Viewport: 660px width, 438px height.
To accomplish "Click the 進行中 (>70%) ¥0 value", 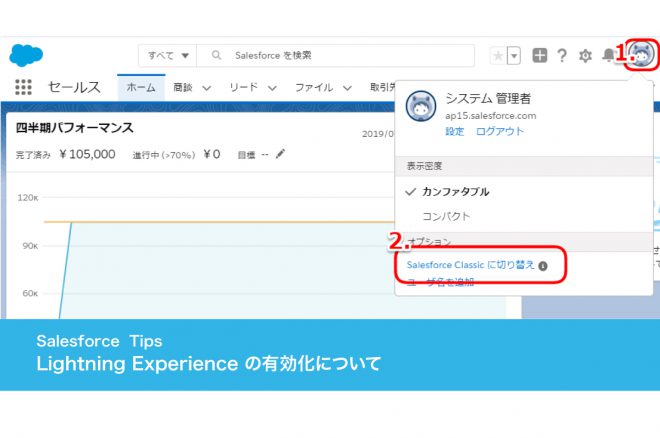I will tap(211, 154).
